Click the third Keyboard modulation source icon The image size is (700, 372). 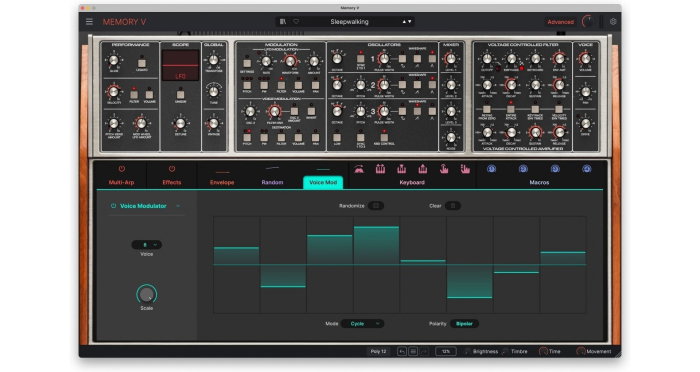(401, 169)
